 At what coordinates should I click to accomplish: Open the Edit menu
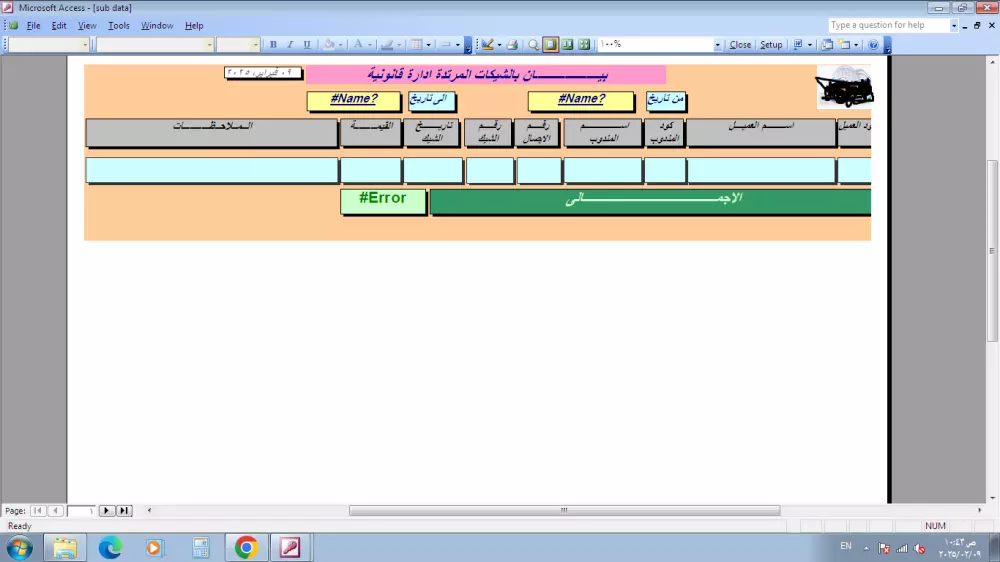tap(59, 26)
